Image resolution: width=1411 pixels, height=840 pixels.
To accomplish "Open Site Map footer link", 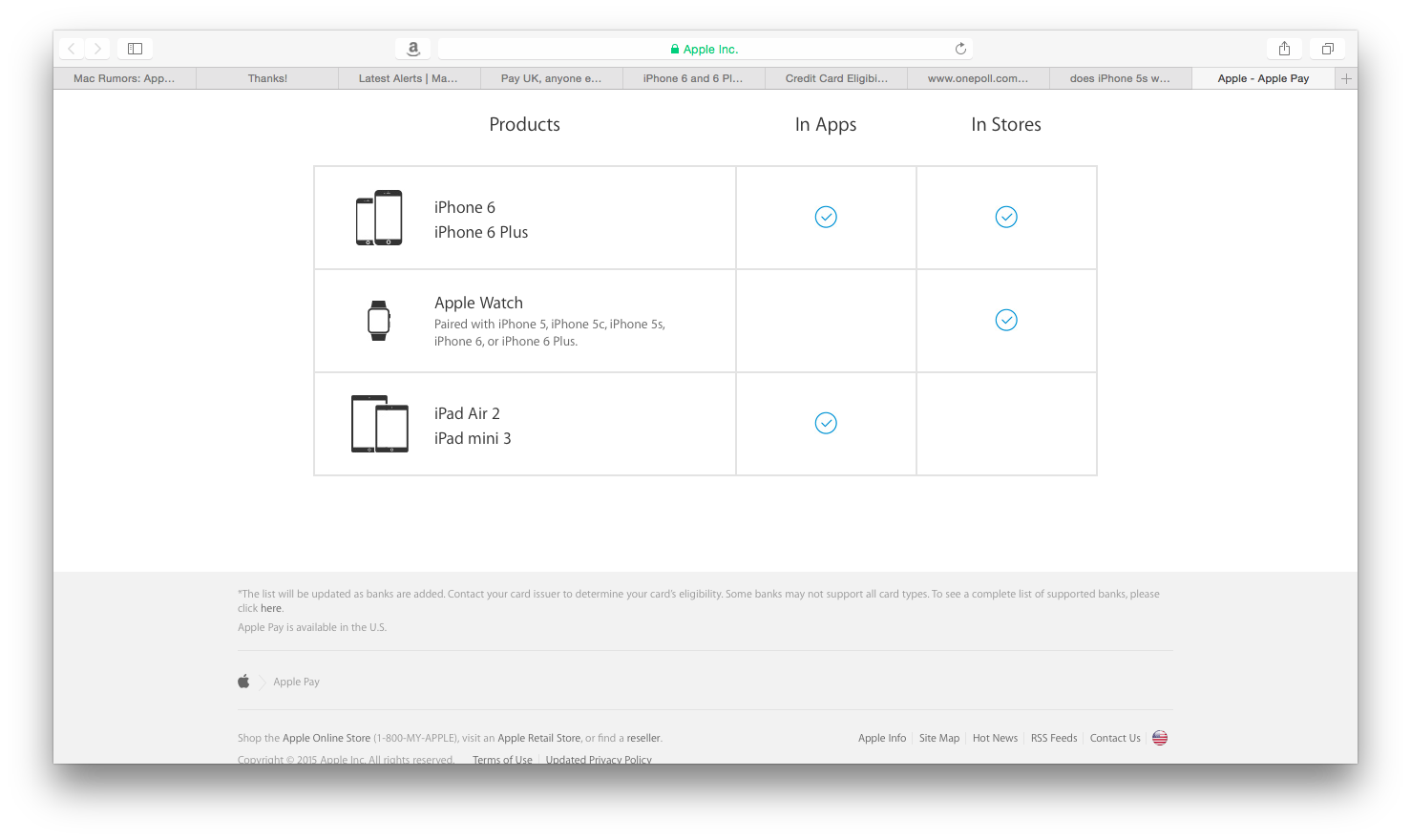I will 939,738.
